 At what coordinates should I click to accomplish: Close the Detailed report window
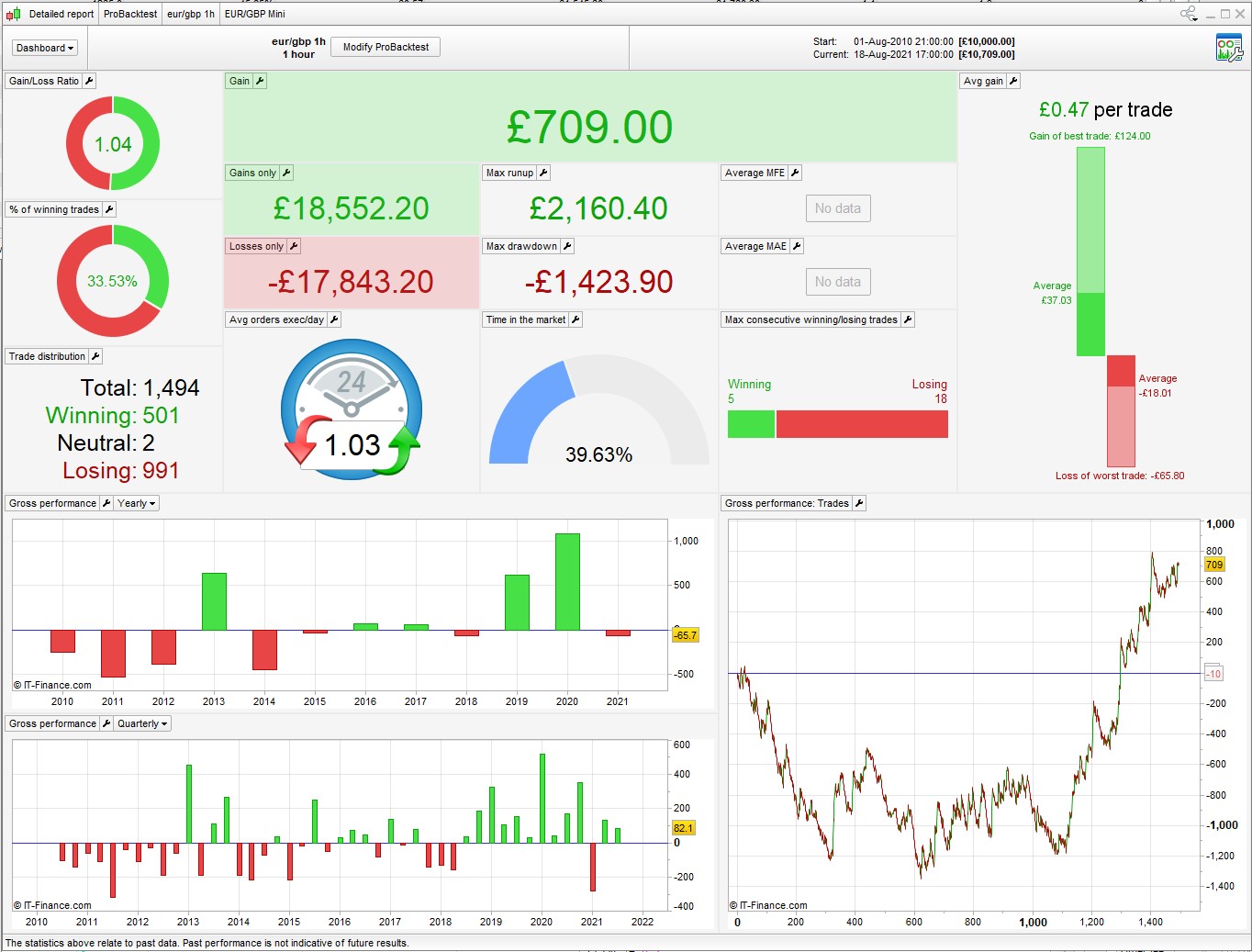pyautogui.click(x=1239, y=14)
